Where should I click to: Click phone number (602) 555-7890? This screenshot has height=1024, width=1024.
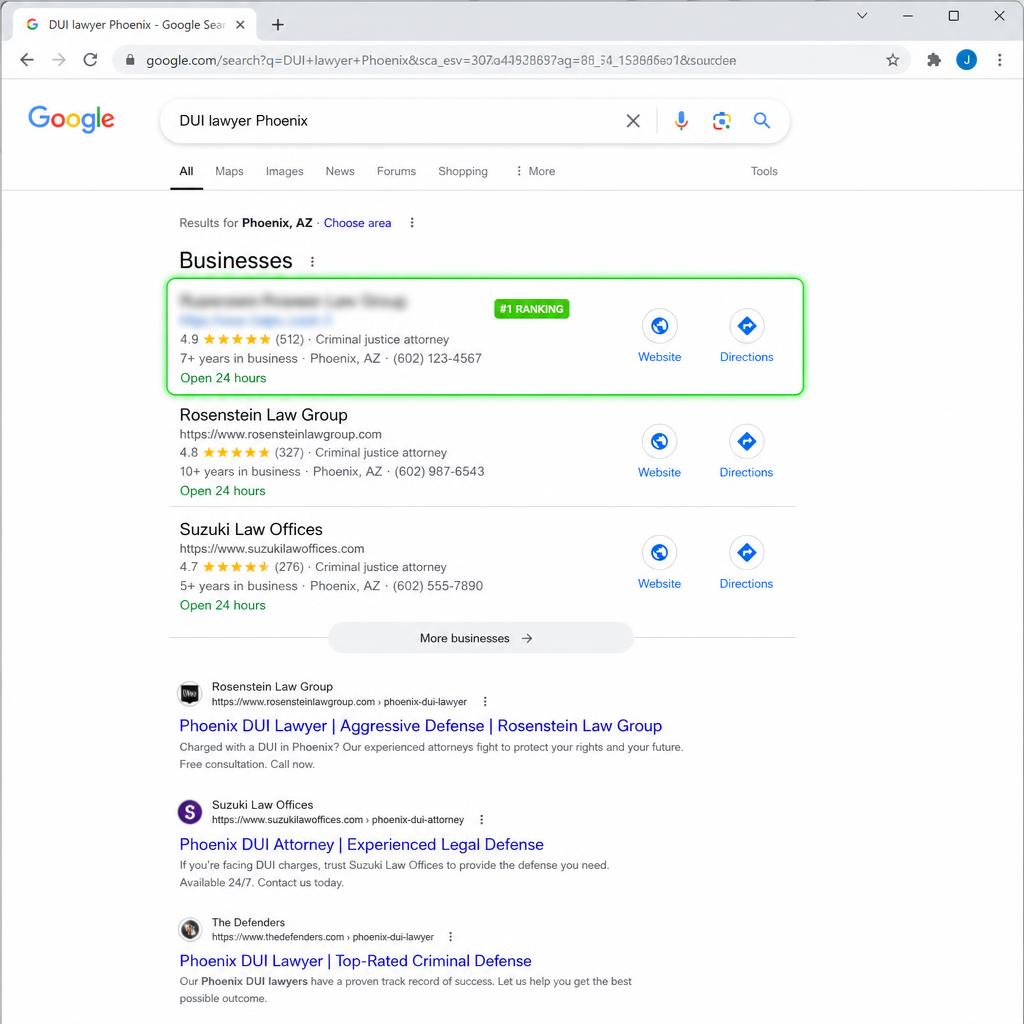coord(438,586)
